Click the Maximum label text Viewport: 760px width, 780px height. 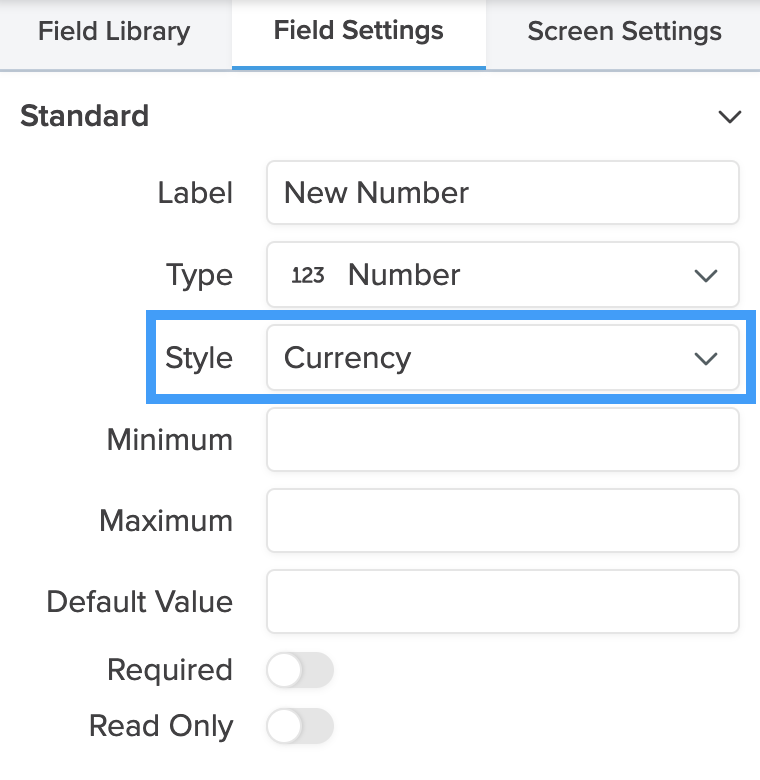[x=166, y=521]
